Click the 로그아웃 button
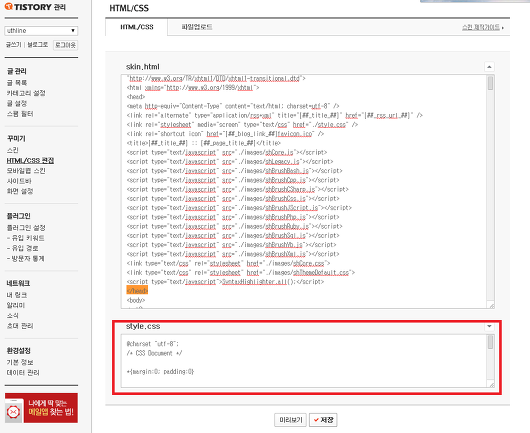 click(65, 45)
